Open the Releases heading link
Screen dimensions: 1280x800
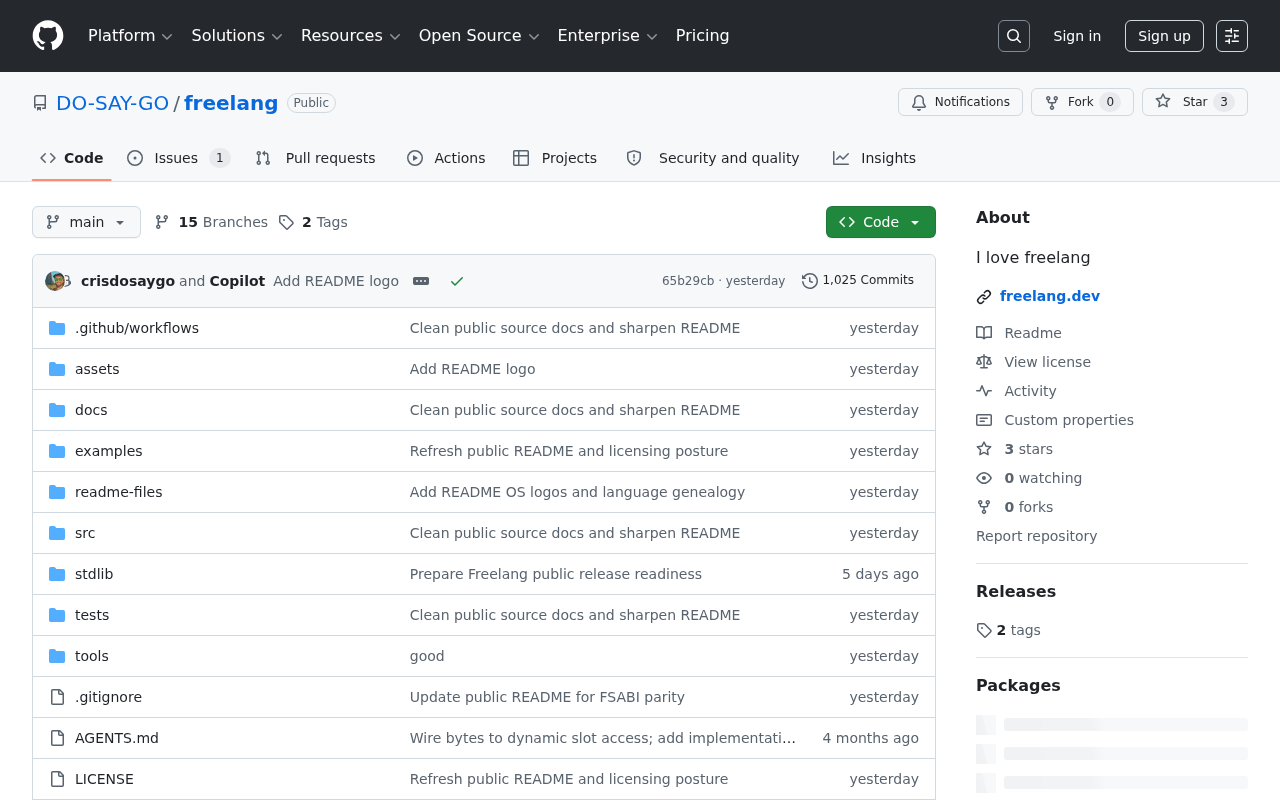click(1016, 591)
